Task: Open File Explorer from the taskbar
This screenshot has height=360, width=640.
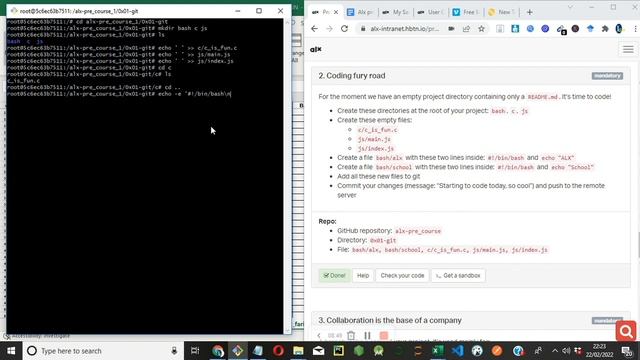Action: (x=298, y=351)
